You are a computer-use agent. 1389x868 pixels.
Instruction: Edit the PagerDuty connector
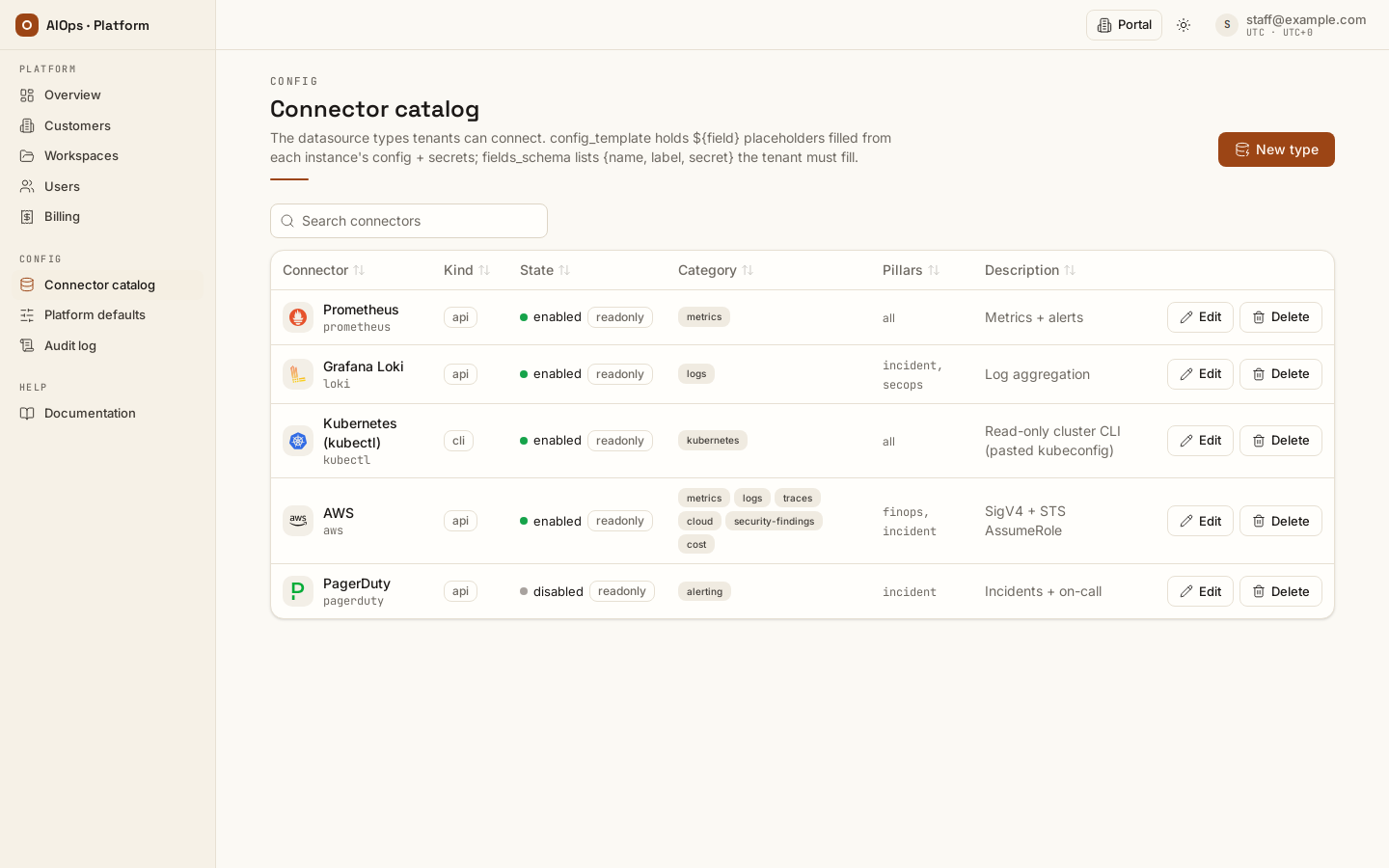[x=1200, y=591]
